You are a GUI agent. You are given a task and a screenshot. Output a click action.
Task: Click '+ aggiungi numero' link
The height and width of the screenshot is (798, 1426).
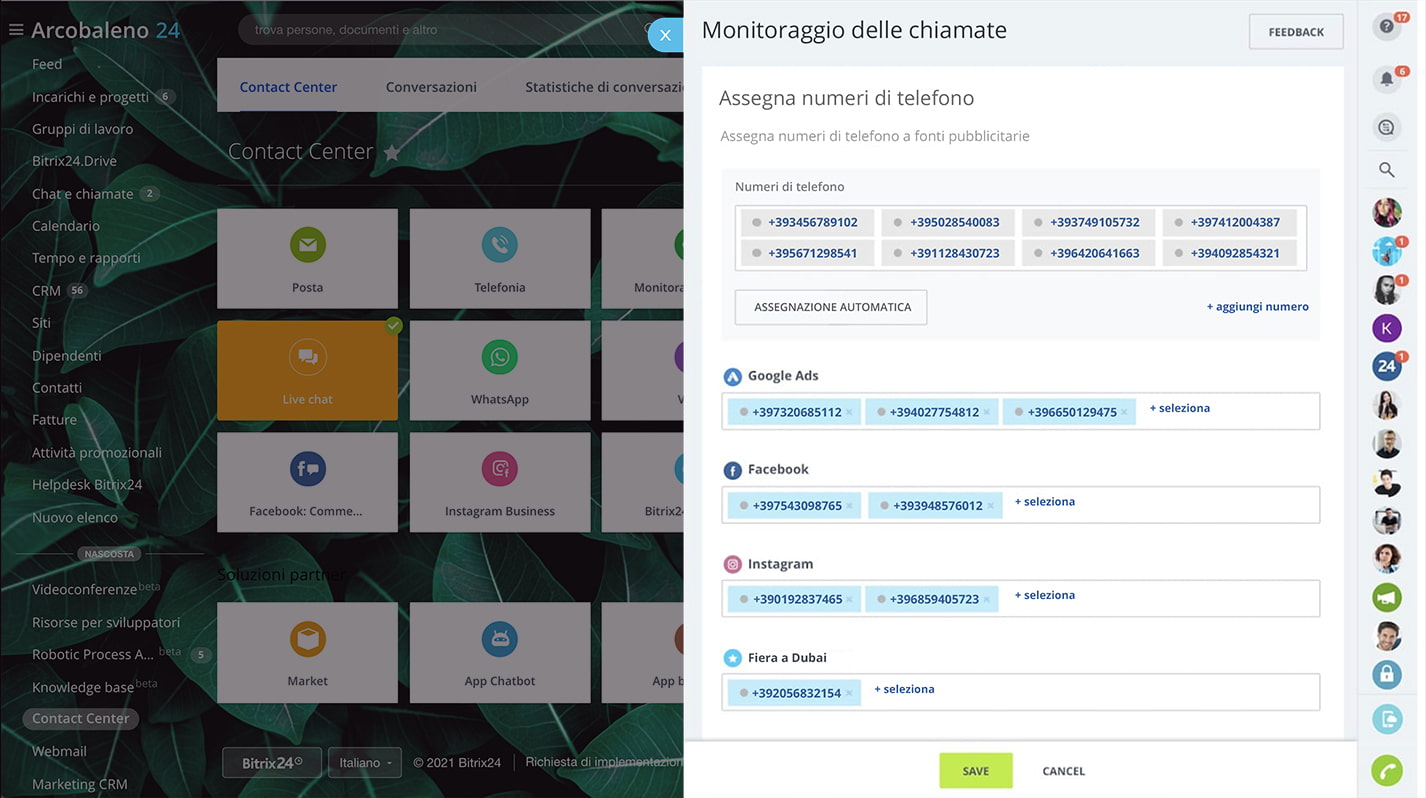[1257, 307]
